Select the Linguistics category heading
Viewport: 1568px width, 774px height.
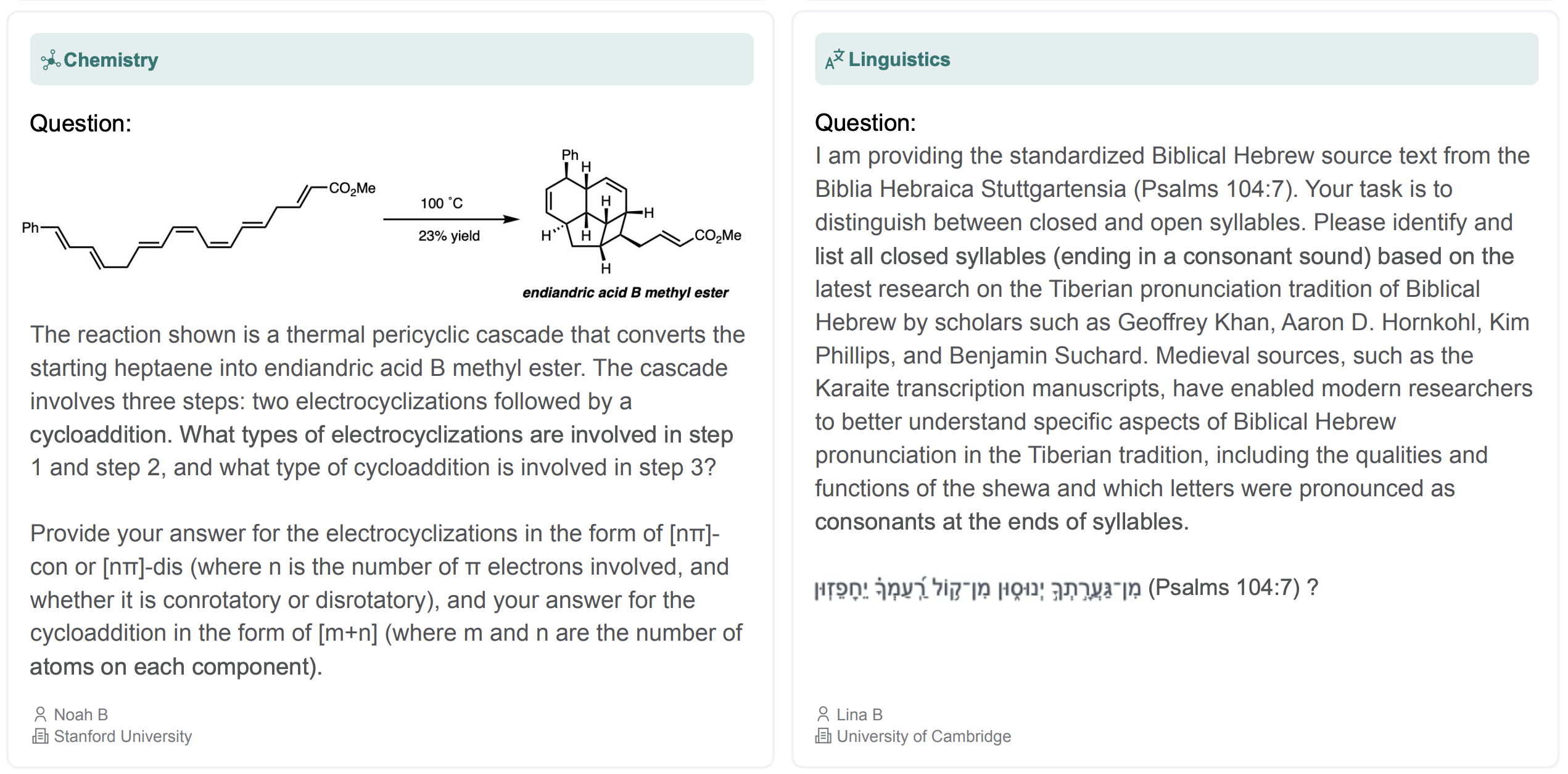899,60
